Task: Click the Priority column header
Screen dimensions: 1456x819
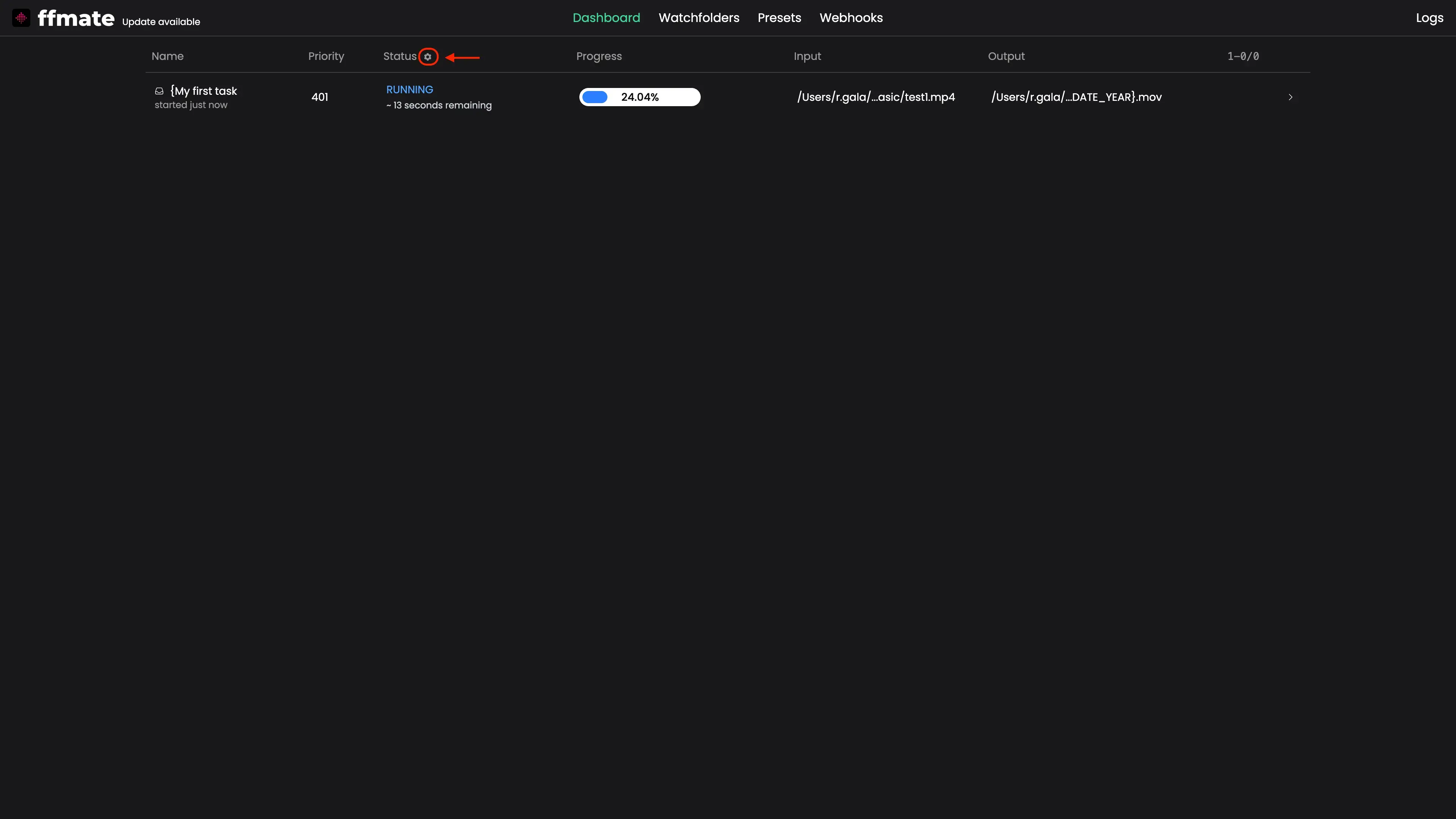Action: coord(326,56)
